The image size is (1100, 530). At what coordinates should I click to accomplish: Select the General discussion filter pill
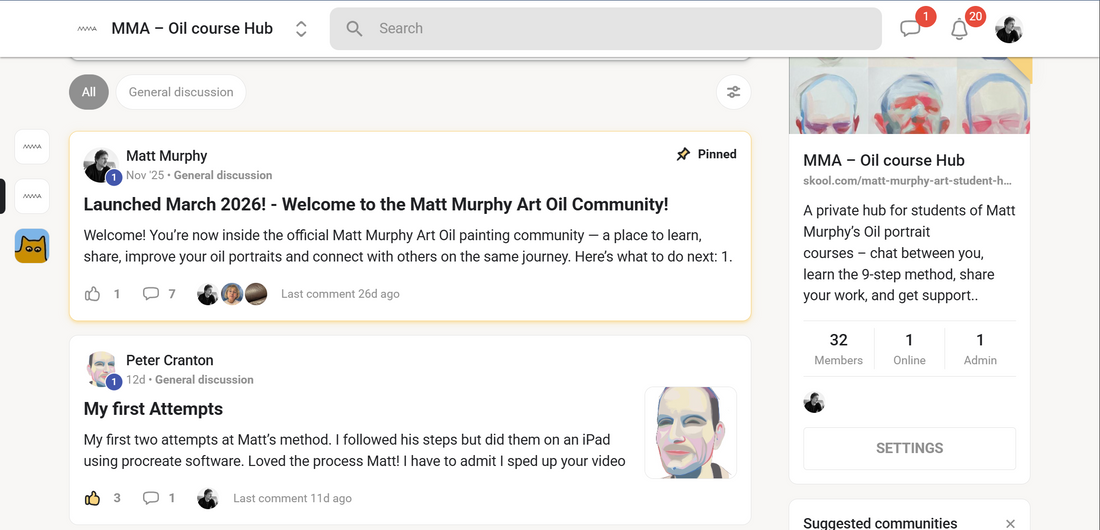tap(181, 92)
